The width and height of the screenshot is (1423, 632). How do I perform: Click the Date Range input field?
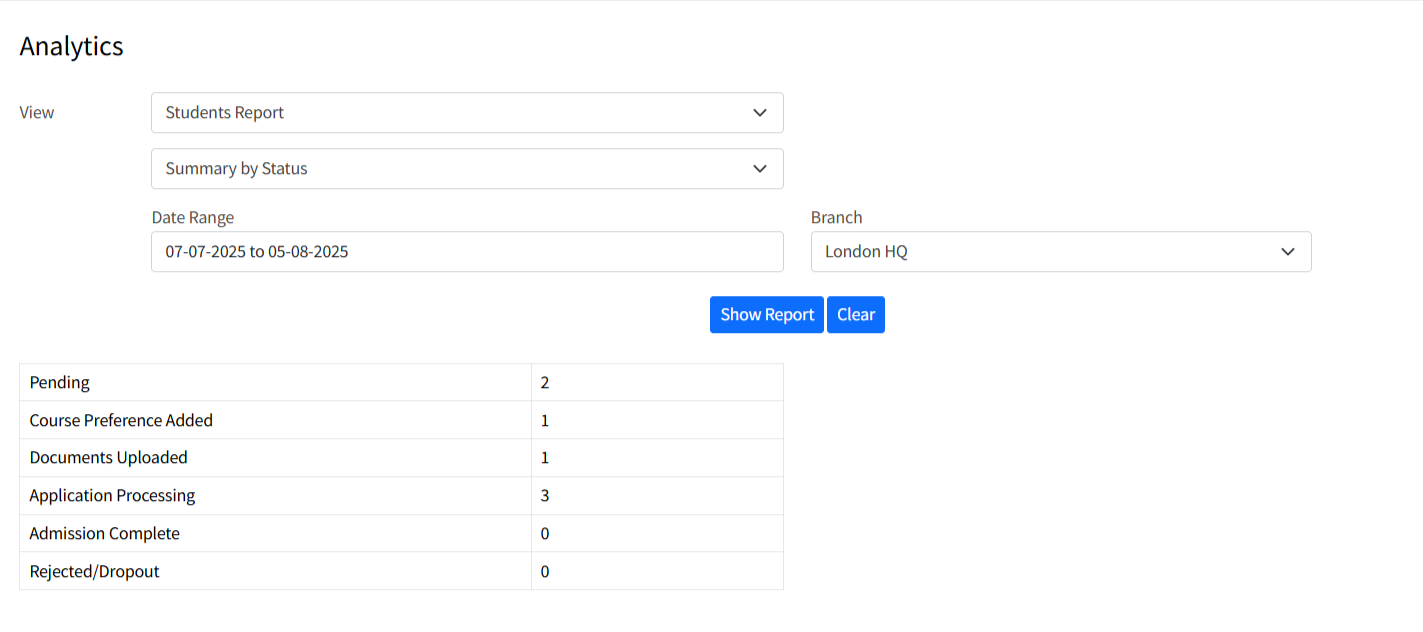coord(466,252)
